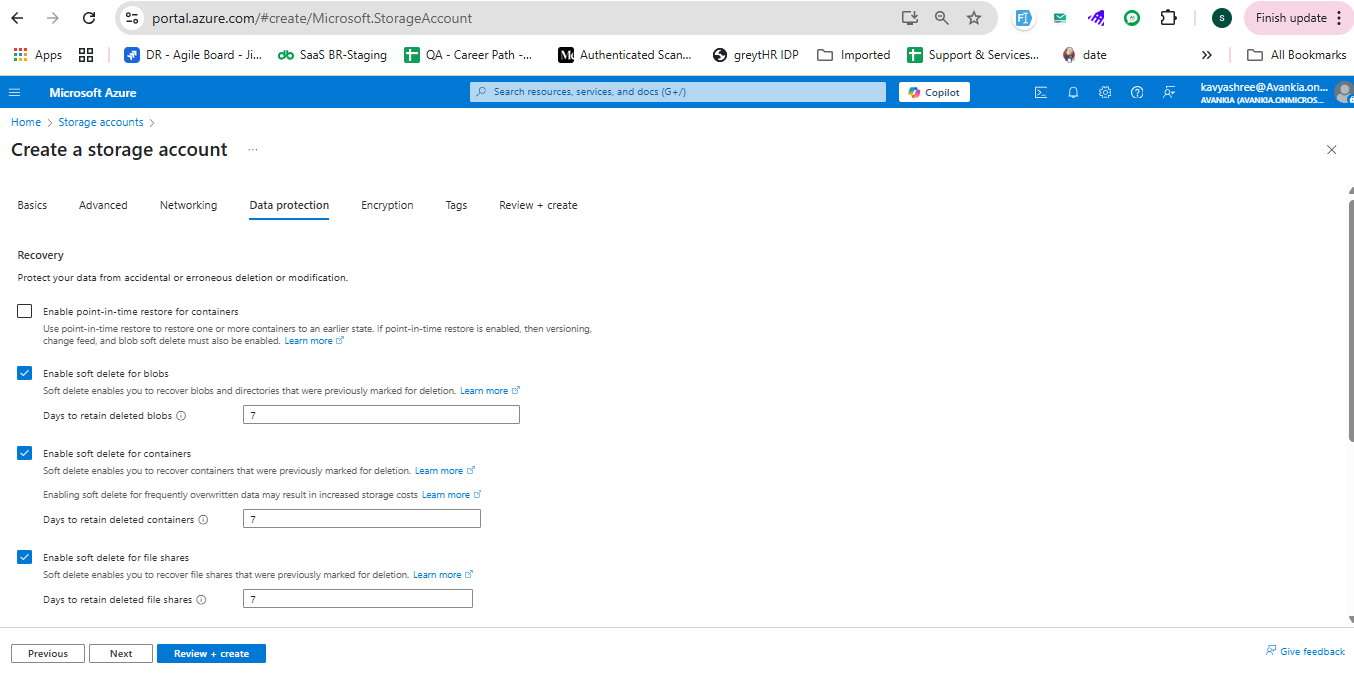Open the Azure portal hamburger menu
The image size is (1354, 674).
pyautogui.click(x=14, y=92)
